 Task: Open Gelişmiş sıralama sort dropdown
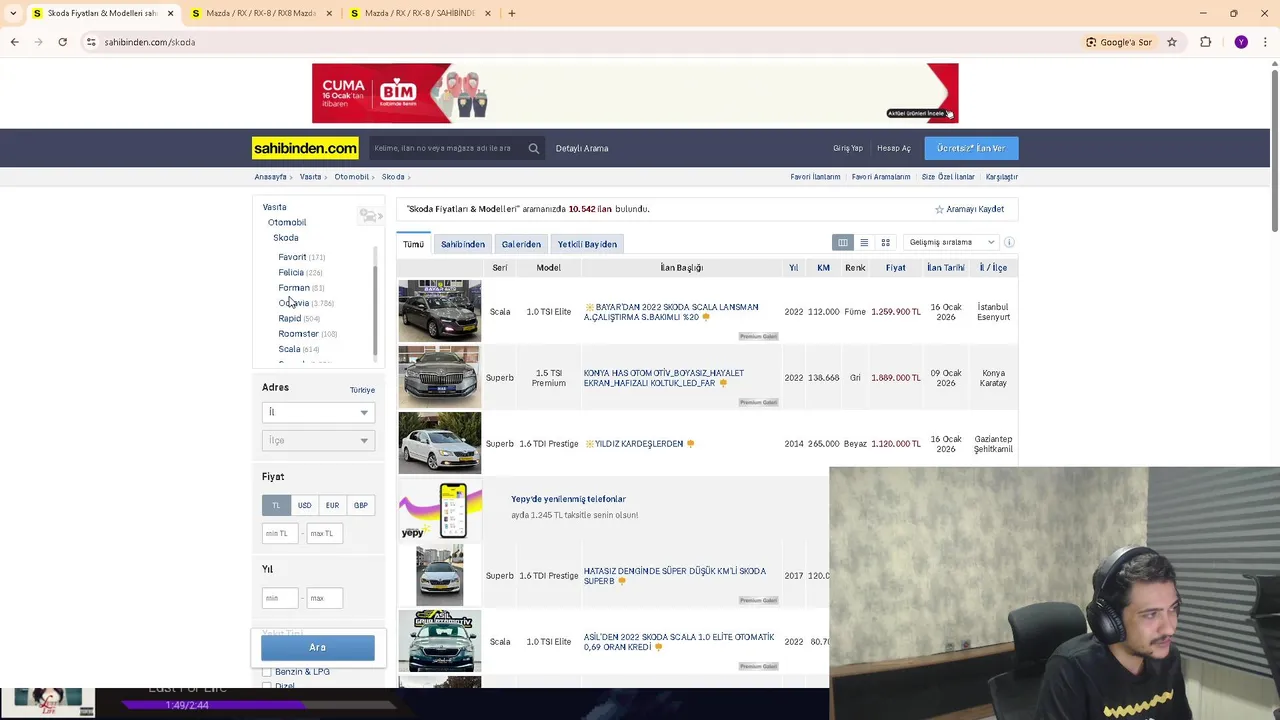pyautogui.click(x=951, y=242)
